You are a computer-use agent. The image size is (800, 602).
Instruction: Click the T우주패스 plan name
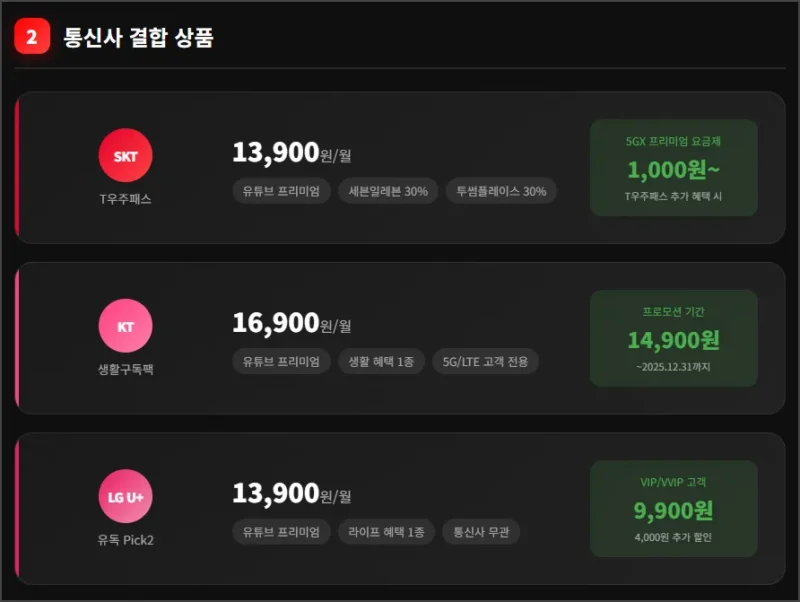click(x=125, y=199)
